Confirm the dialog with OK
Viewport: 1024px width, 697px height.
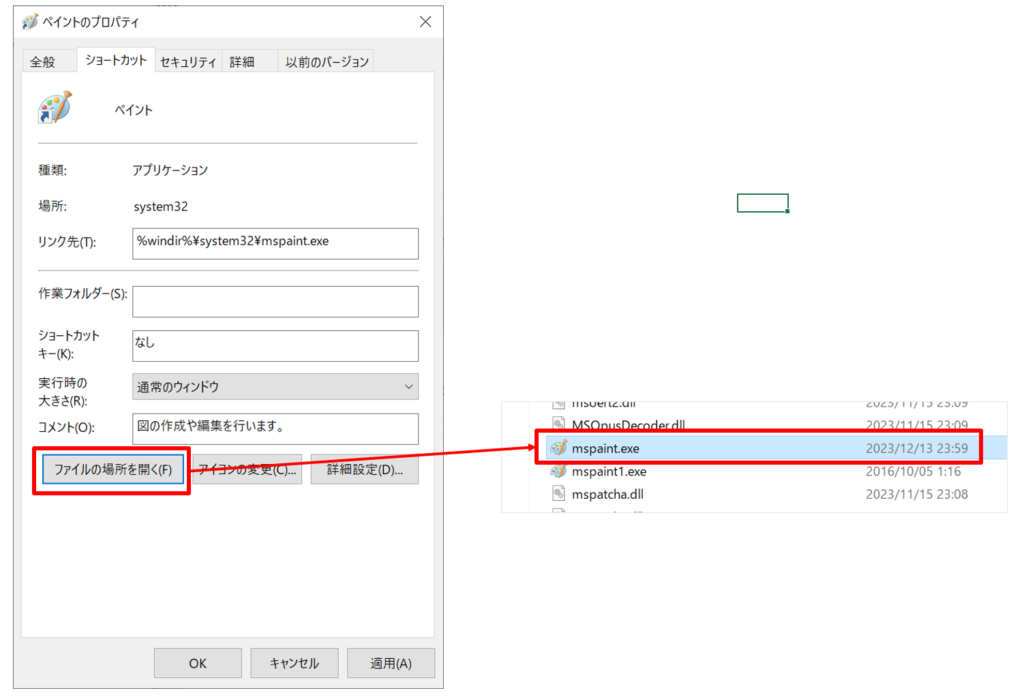click(x=198, y=663)
